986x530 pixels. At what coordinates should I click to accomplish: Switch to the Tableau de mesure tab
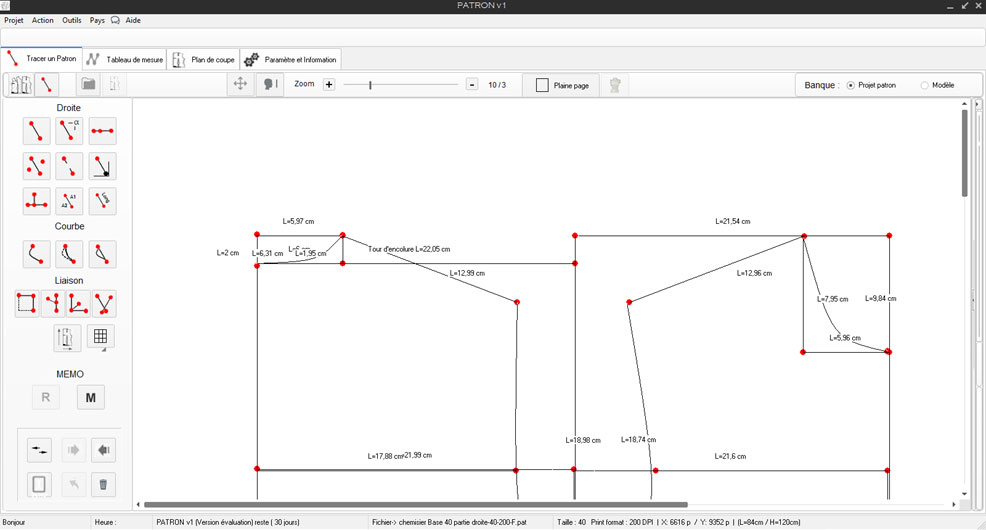pos(125,59)
